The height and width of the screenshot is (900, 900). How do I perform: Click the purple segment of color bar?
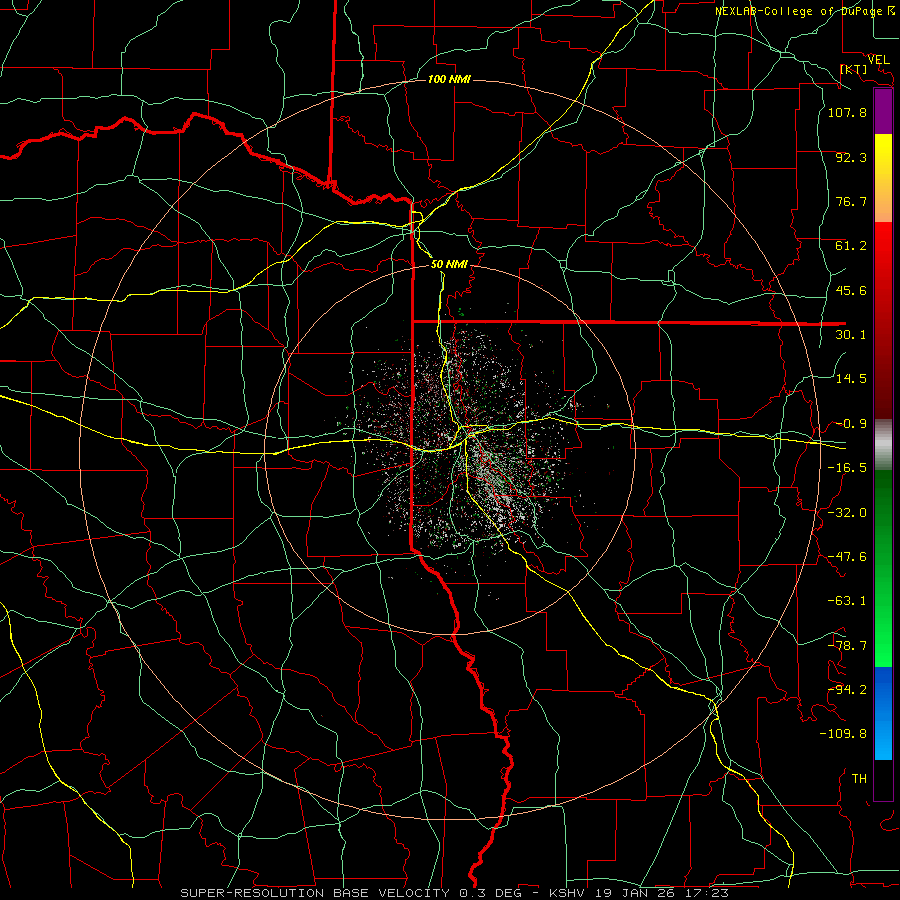[883, 111]
